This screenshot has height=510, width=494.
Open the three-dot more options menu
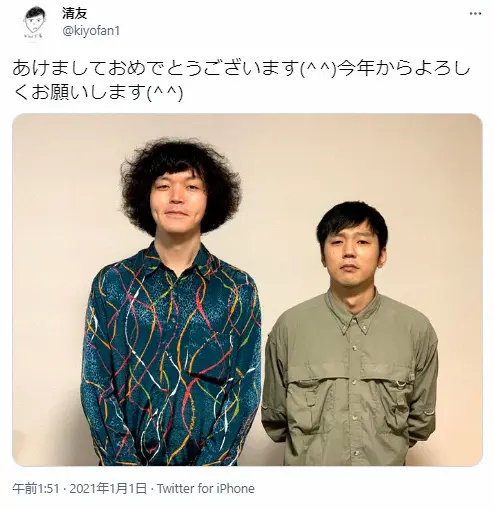point(475,14)
